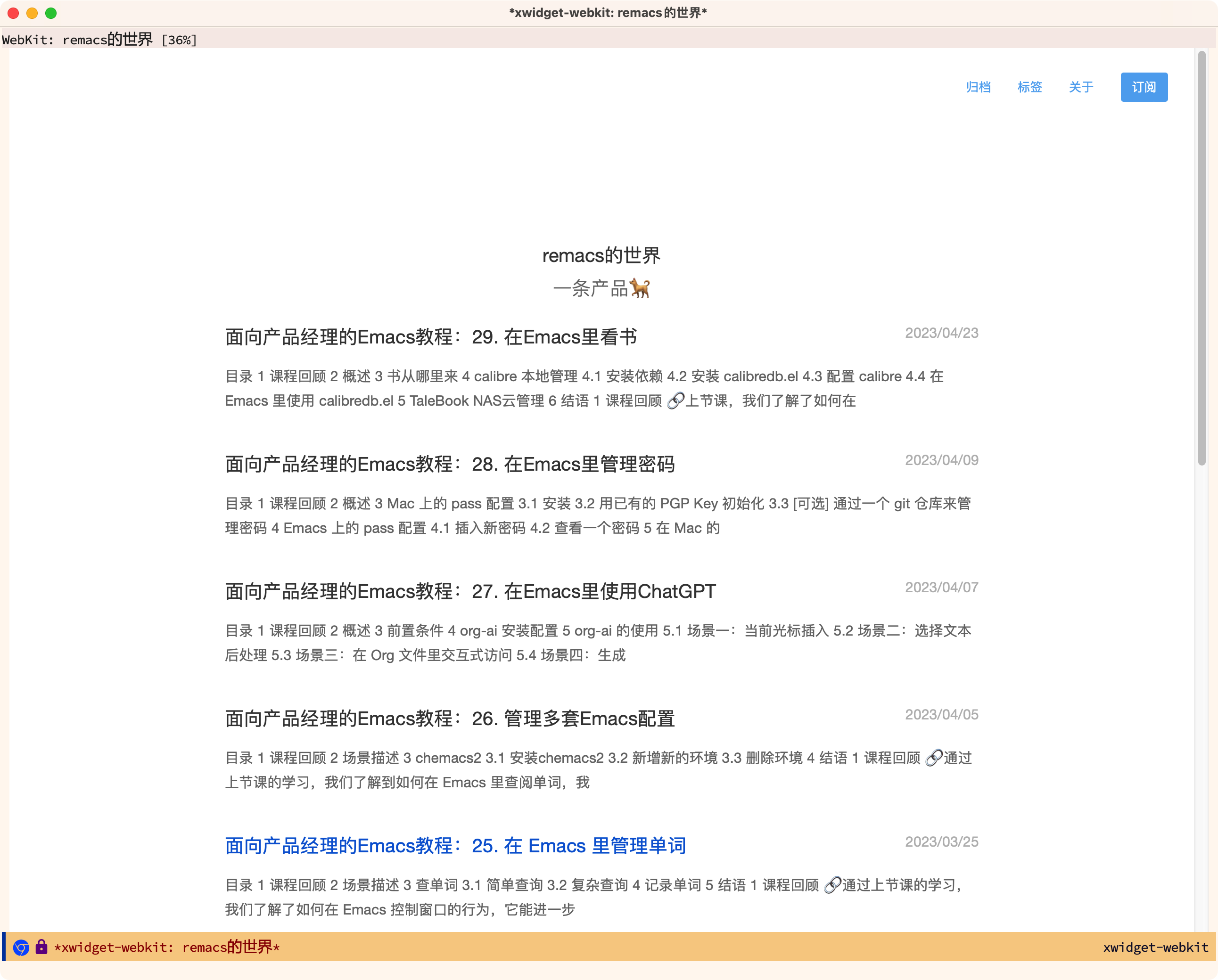Click the link icon in article 25 summary
The width and height of the screenshot is (1218, 980).
pos(833,884)
